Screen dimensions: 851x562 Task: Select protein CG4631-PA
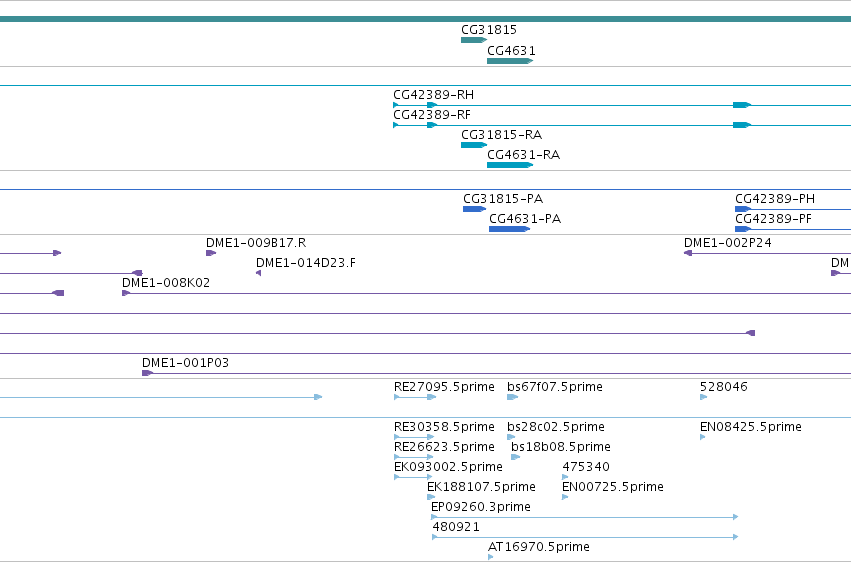click(525, 219)
